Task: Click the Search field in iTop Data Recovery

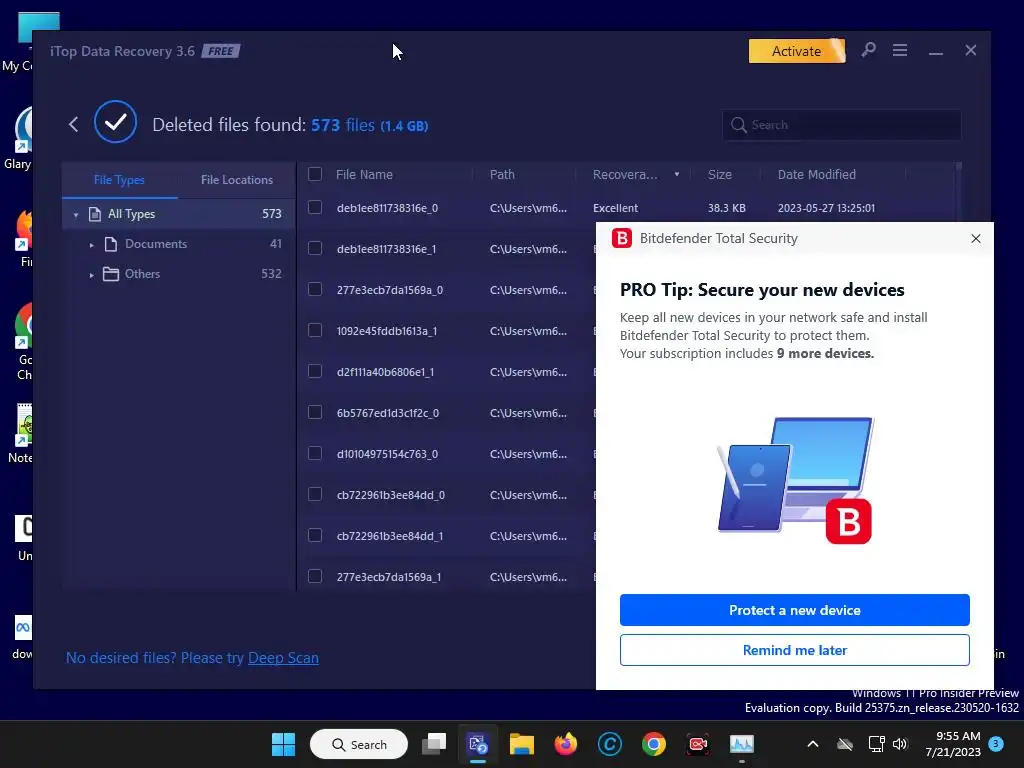Action: 841,125
